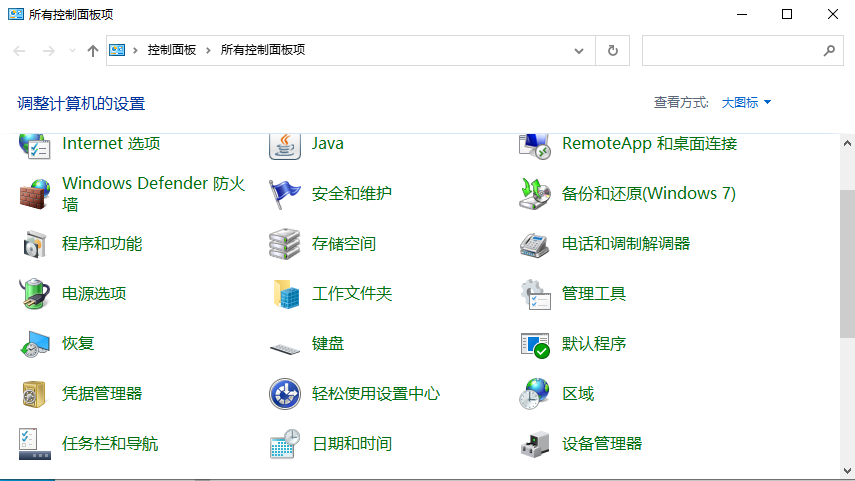Screen dimensions: 855x481
Task: Open the 日期和时间 text link
Action: (x=352, y=444)
